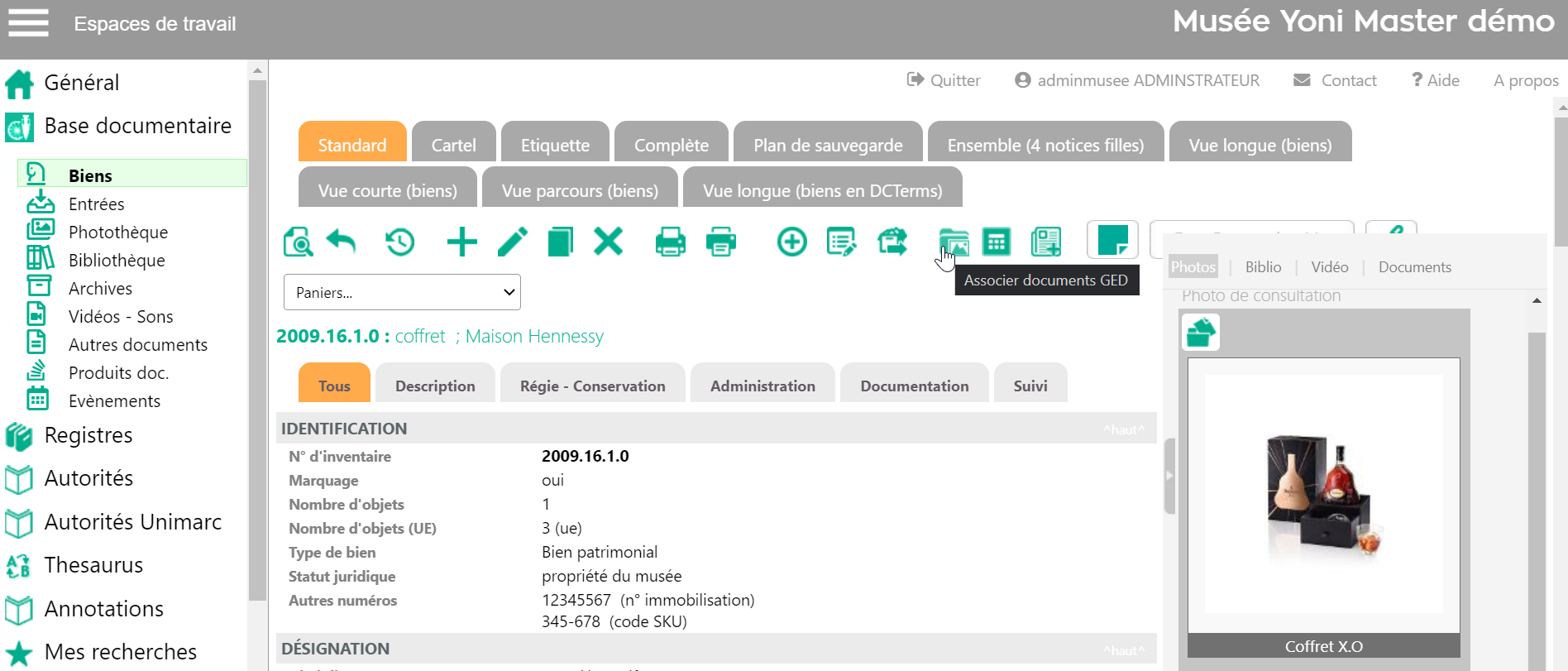Click the Associer documents GED icon
Image resolution: width=1568 pixels, height=671 pixels.
point(954,242)
